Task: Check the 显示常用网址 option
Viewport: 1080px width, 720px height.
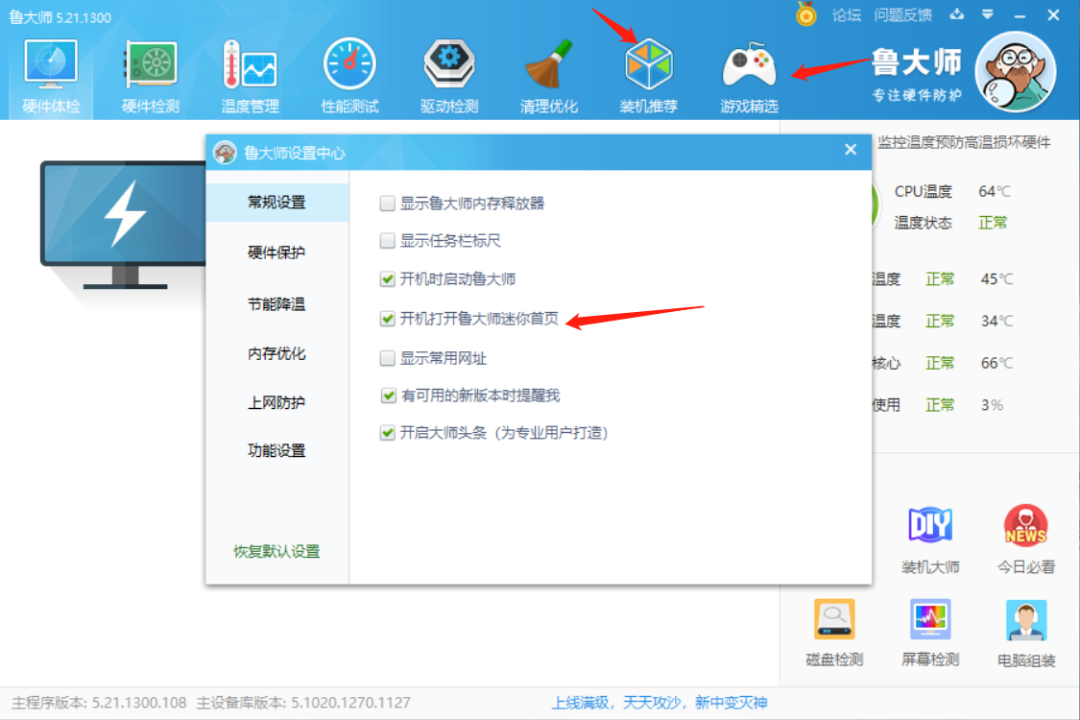Action: (x=386, y=356)
